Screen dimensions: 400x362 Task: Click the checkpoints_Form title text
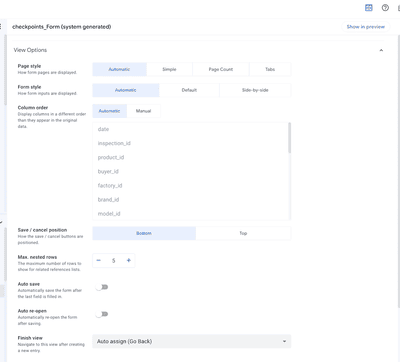tap(62, 27)
